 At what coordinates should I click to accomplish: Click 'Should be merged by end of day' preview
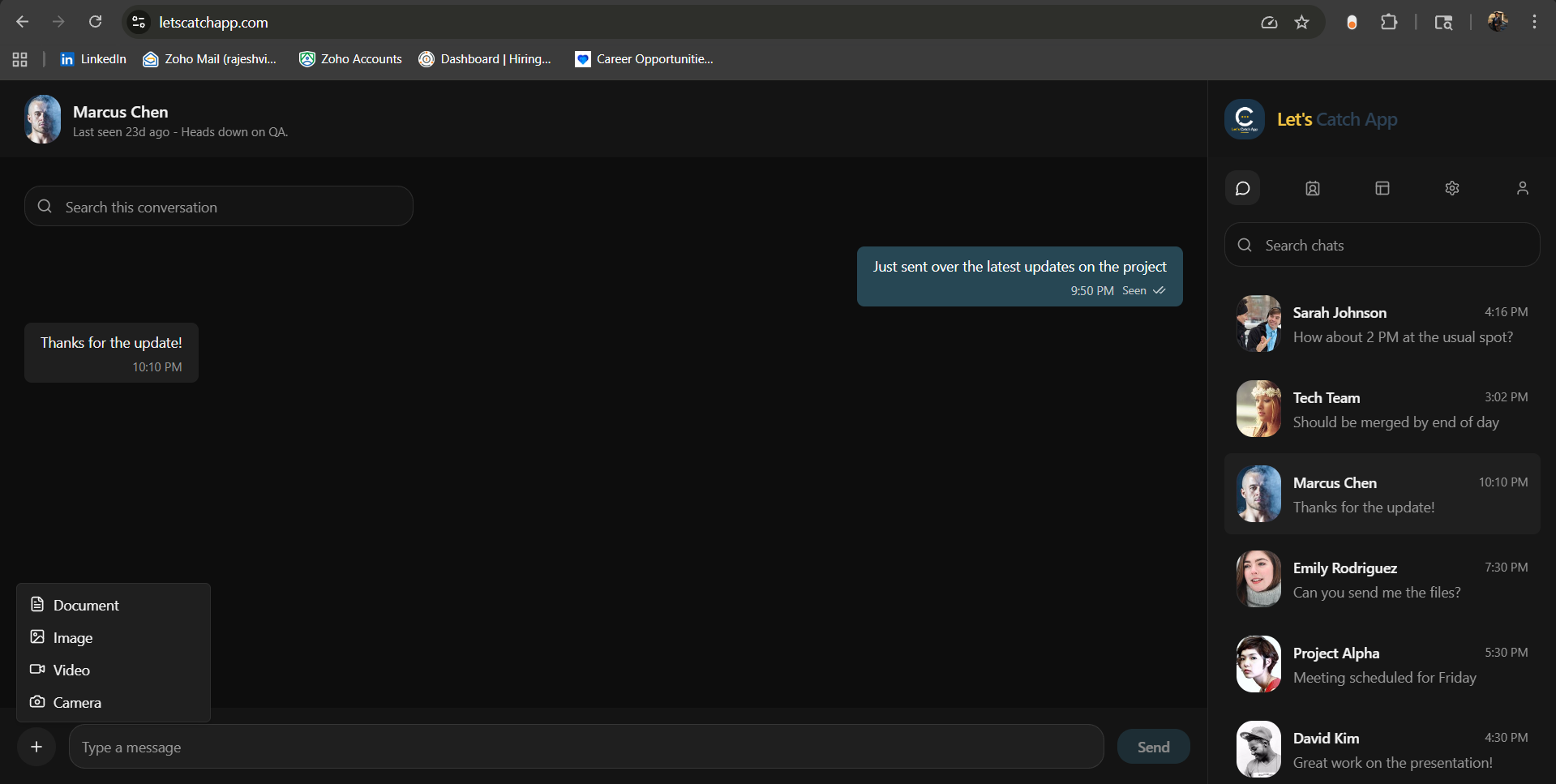pos(1395,422)
